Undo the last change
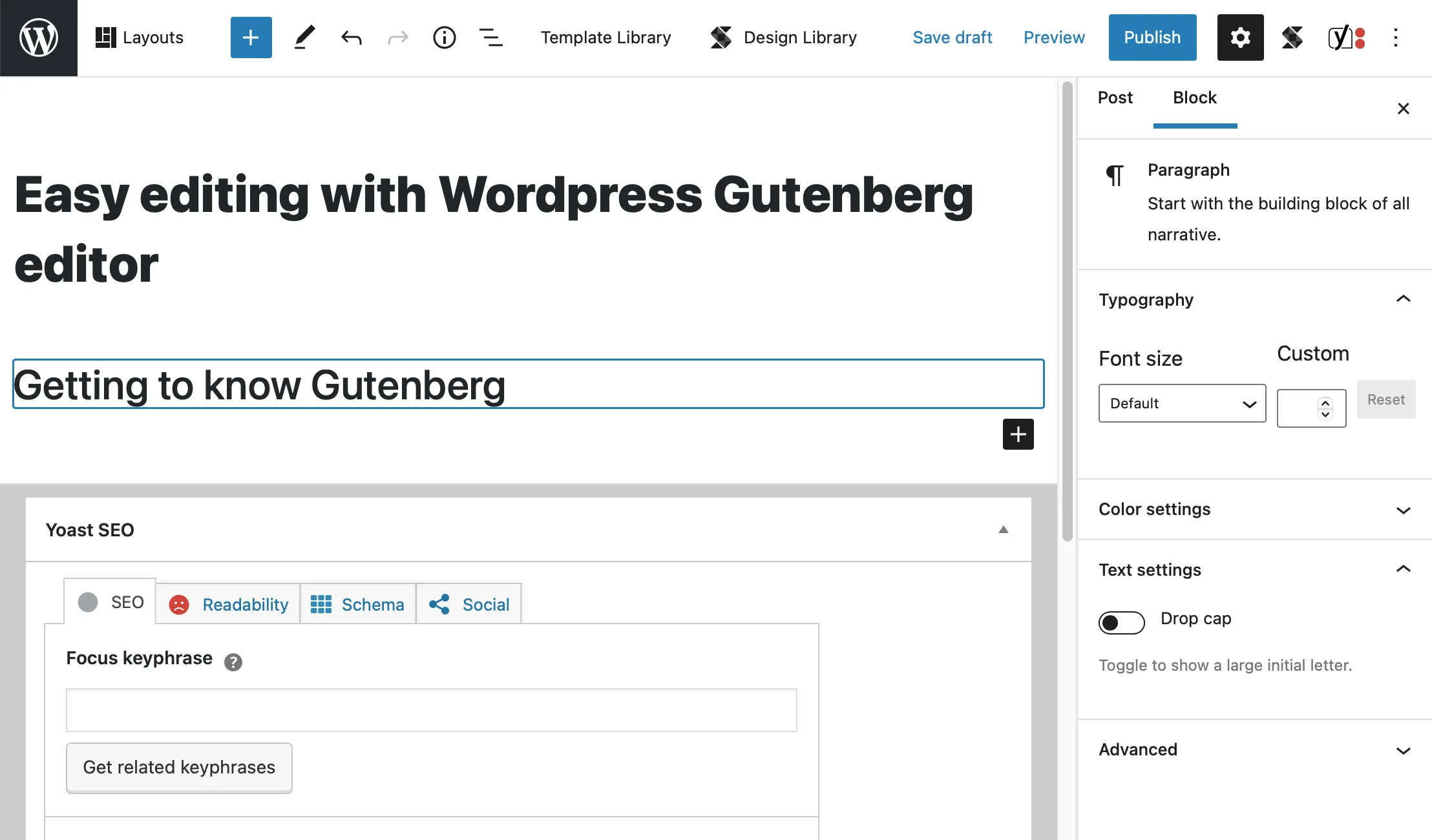The image size is (1432, 840). pos(351,37)
